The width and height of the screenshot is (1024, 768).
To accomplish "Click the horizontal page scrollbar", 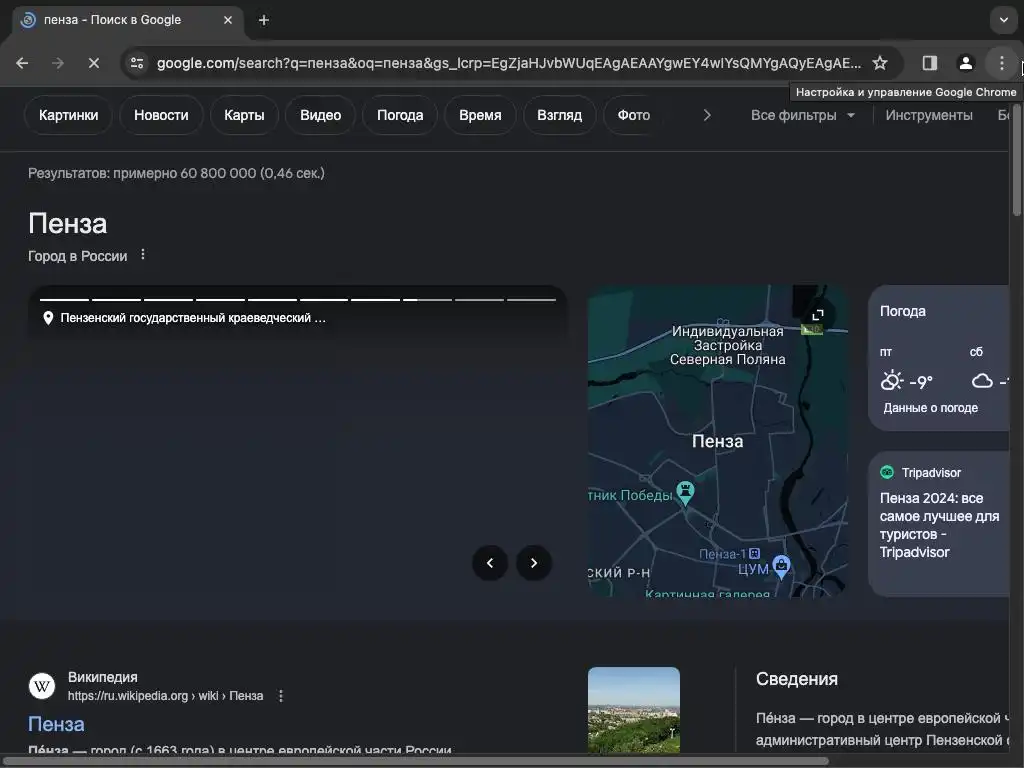I will [418, 761].
